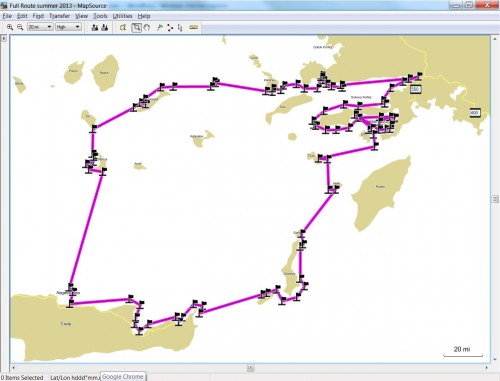Expand the left panel arrow
500x381 pixels.
4,39
